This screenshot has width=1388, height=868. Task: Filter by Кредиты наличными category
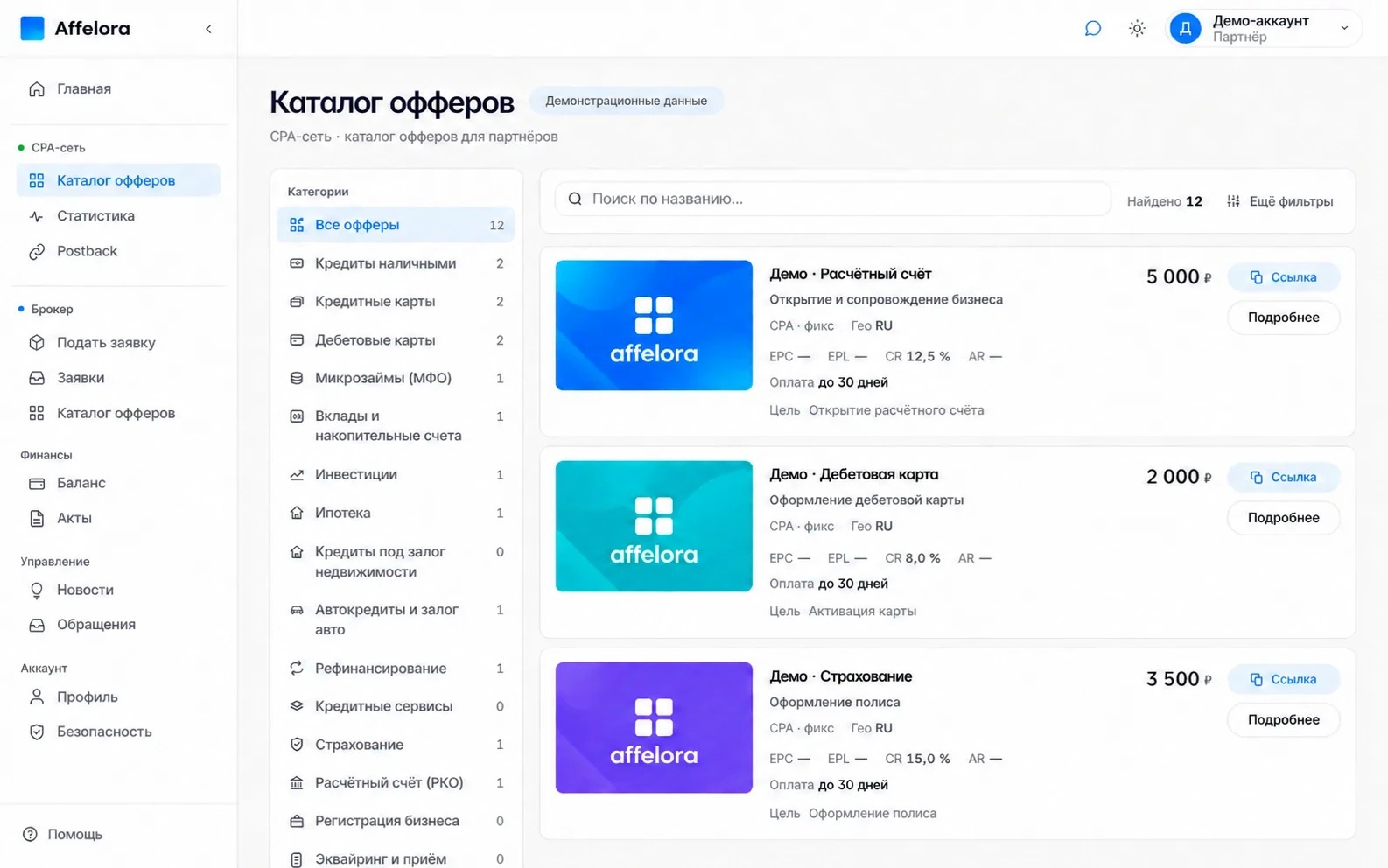tap(396, 263)
